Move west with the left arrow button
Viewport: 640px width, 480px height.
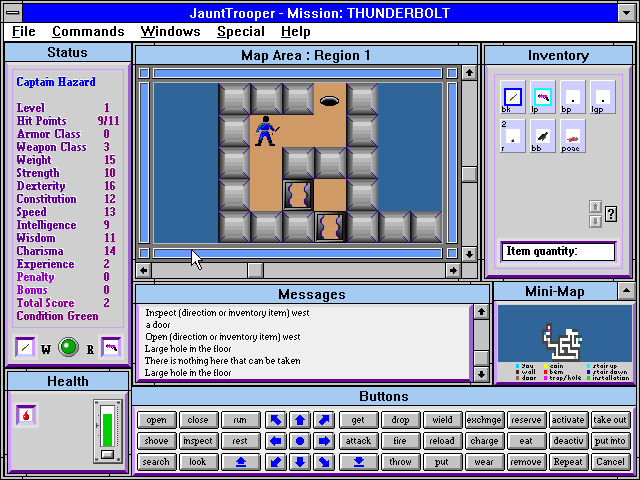click(276, 441)
